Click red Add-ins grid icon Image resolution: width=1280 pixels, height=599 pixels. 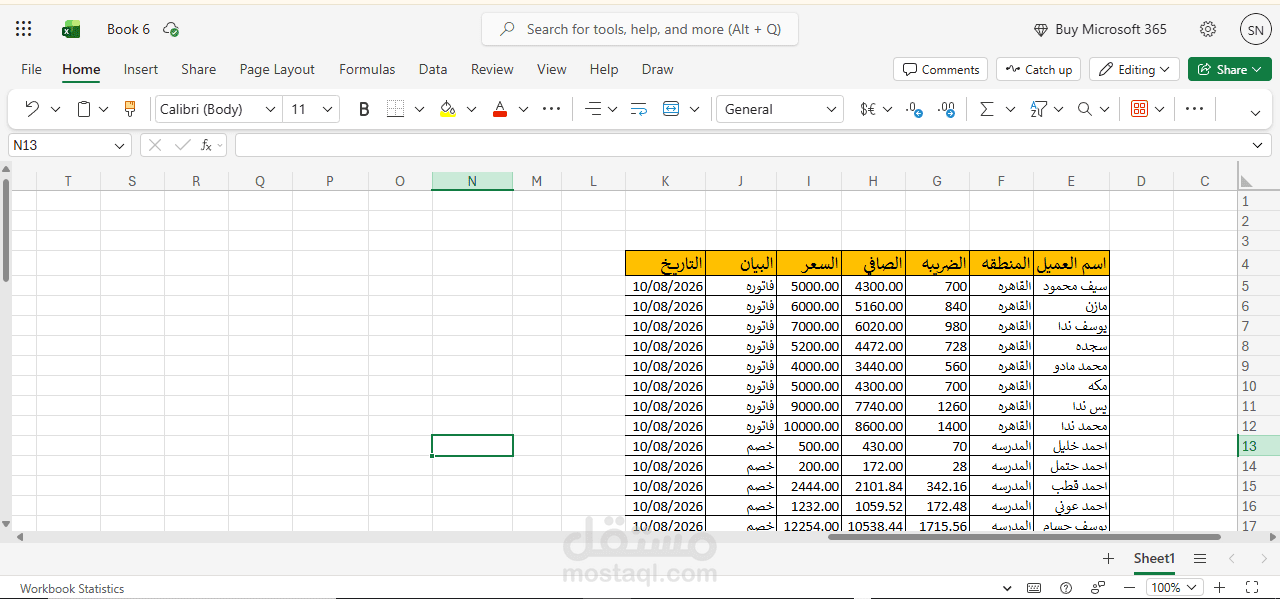pyautogui.click(x=1139, y=109)
